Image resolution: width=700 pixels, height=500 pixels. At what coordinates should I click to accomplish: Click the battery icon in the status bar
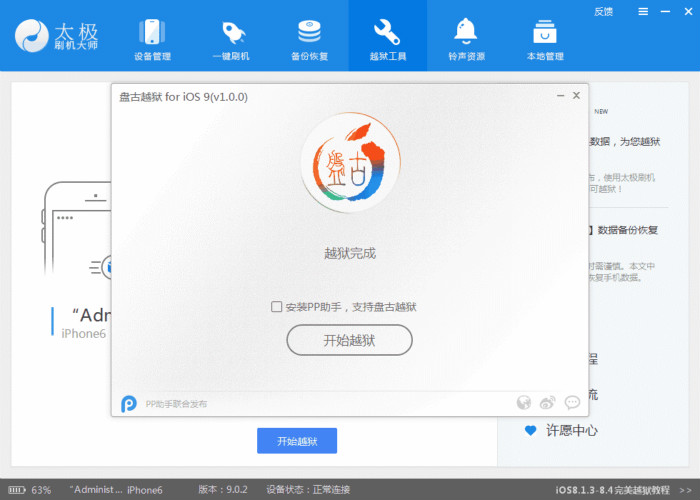point(17,490)
